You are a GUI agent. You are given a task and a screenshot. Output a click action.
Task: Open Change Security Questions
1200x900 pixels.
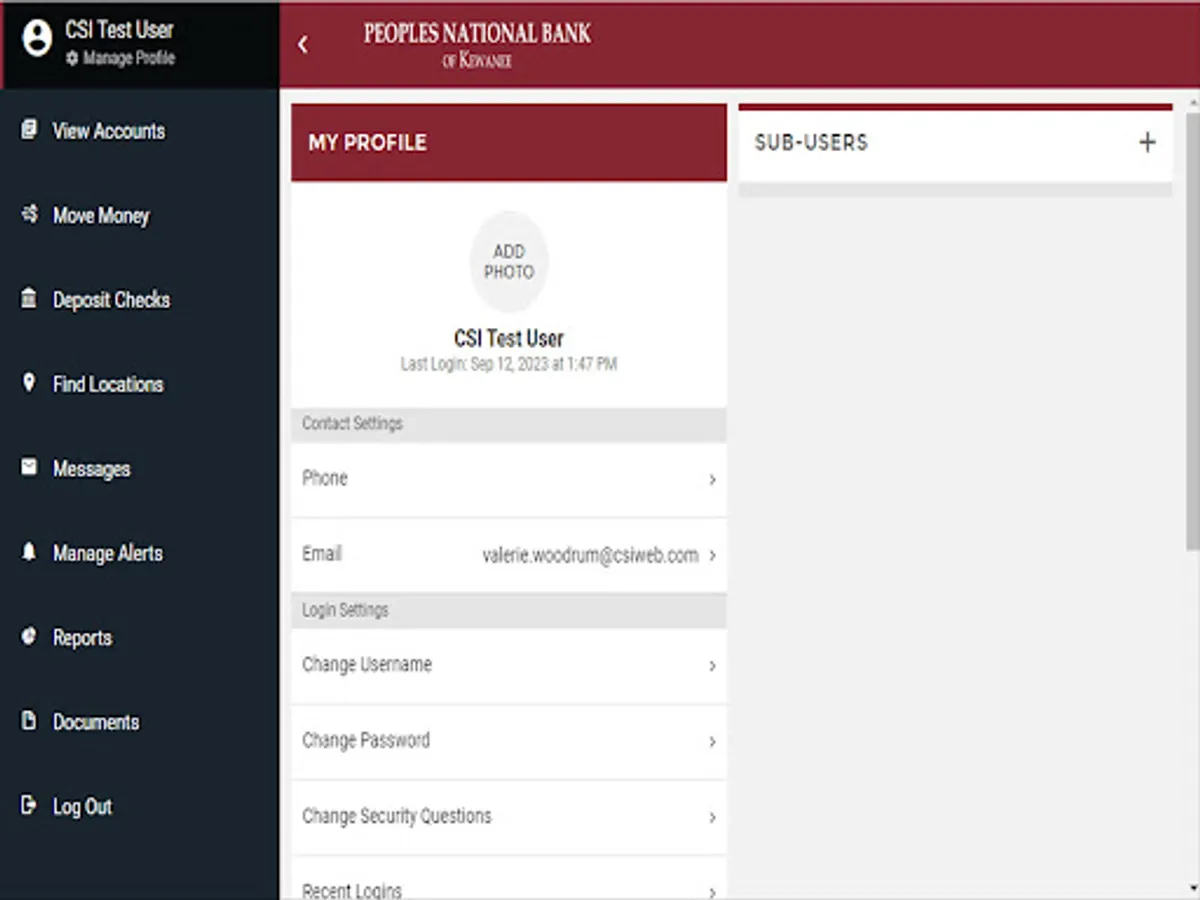(x=508, y=816)
